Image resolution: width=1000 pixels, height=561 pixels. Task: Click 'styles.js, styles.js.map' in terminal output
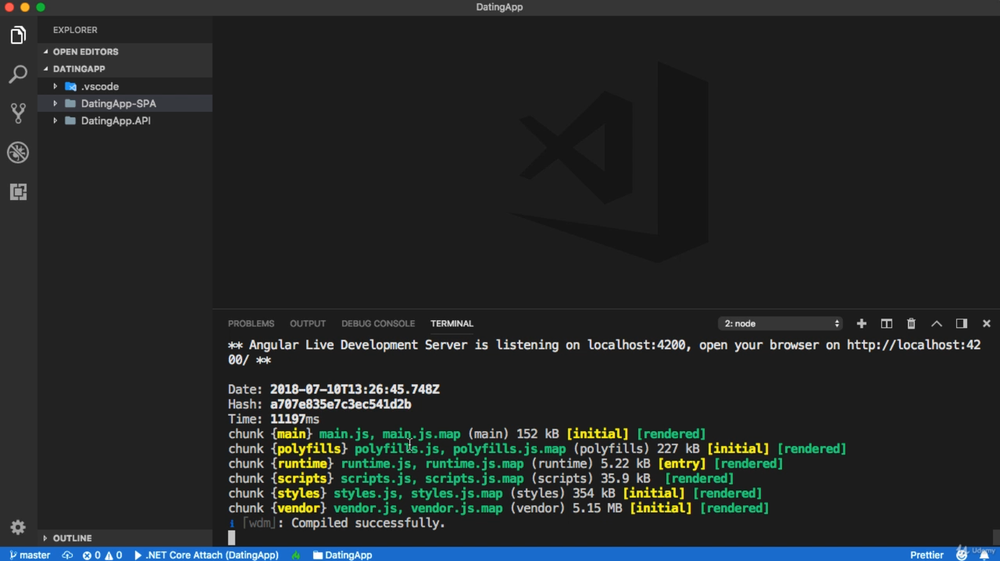click(x=418, y=493)
